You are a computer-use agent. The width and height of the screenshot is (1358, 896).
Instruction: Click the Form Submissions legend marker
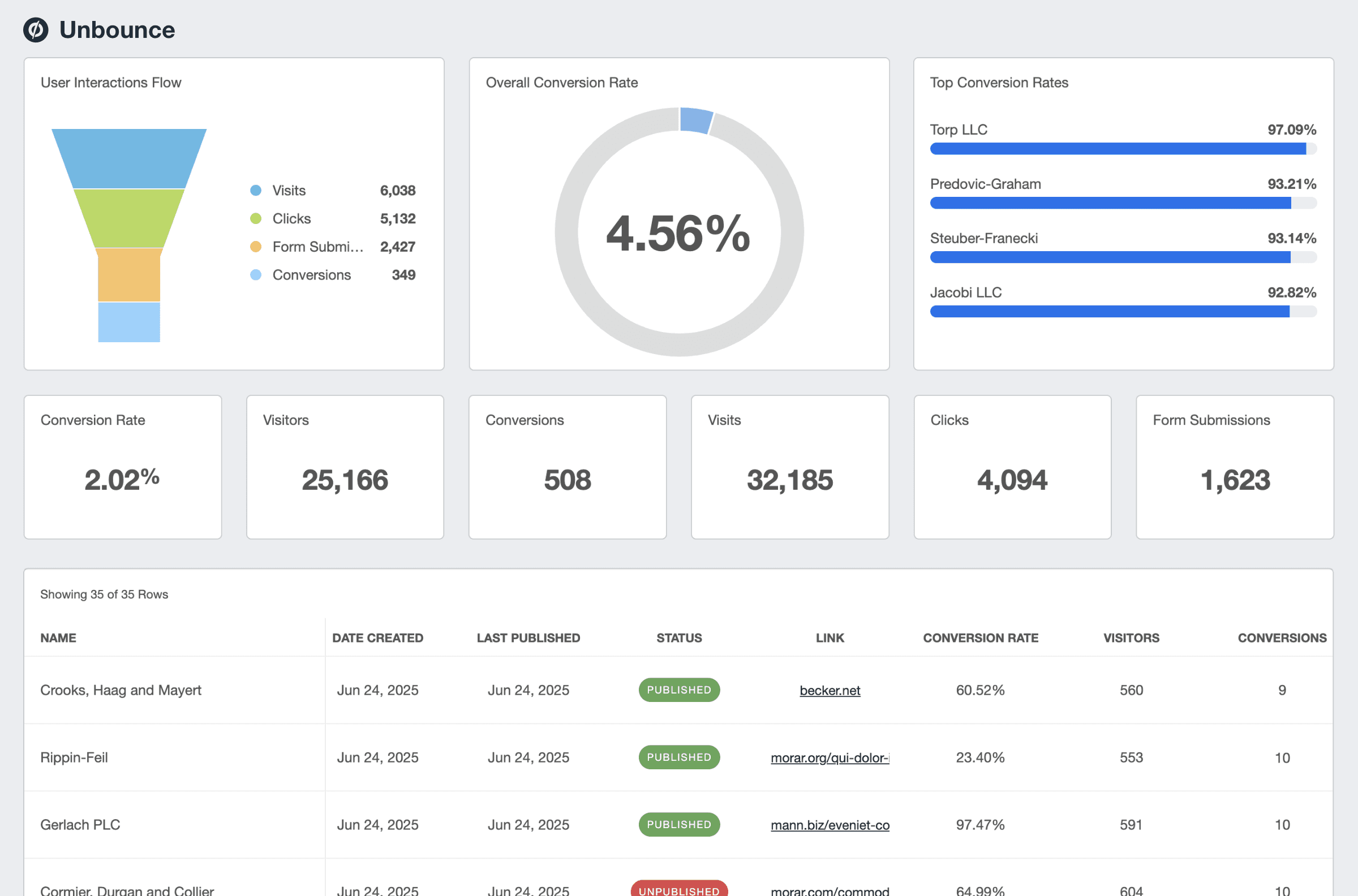(x=256, y=247)
